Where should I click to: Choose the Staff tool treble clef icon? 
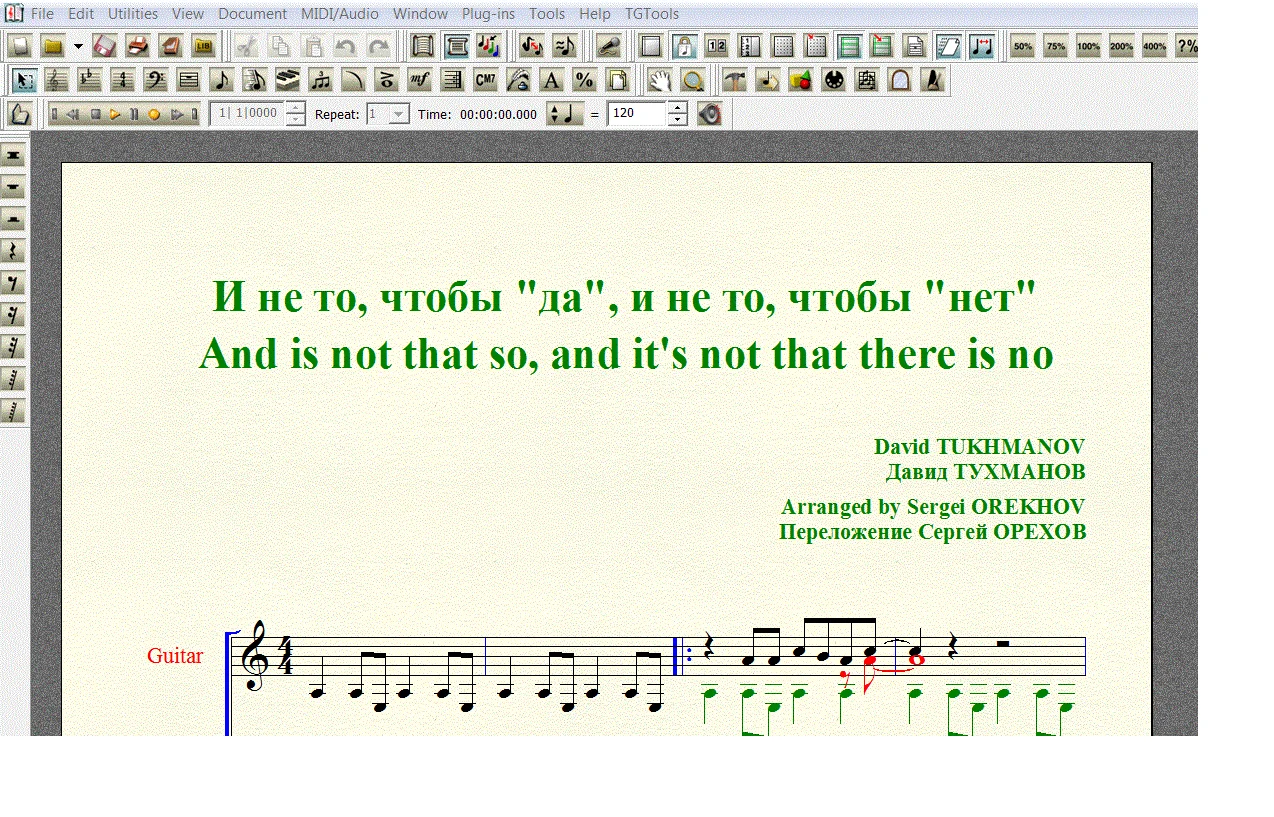click(57, 80)
